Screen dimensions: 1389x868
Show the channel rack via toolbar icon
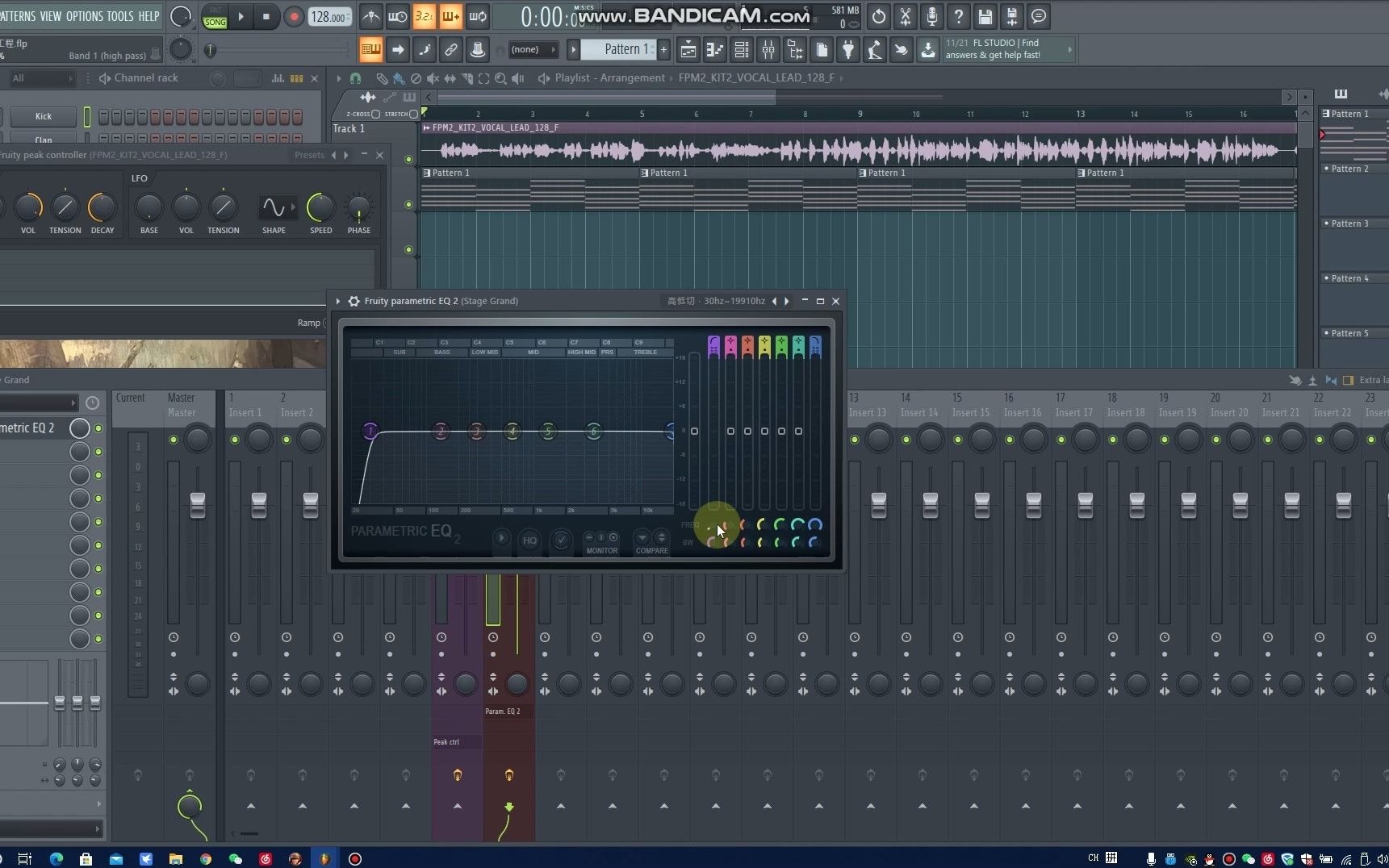[x=742, y=50]
